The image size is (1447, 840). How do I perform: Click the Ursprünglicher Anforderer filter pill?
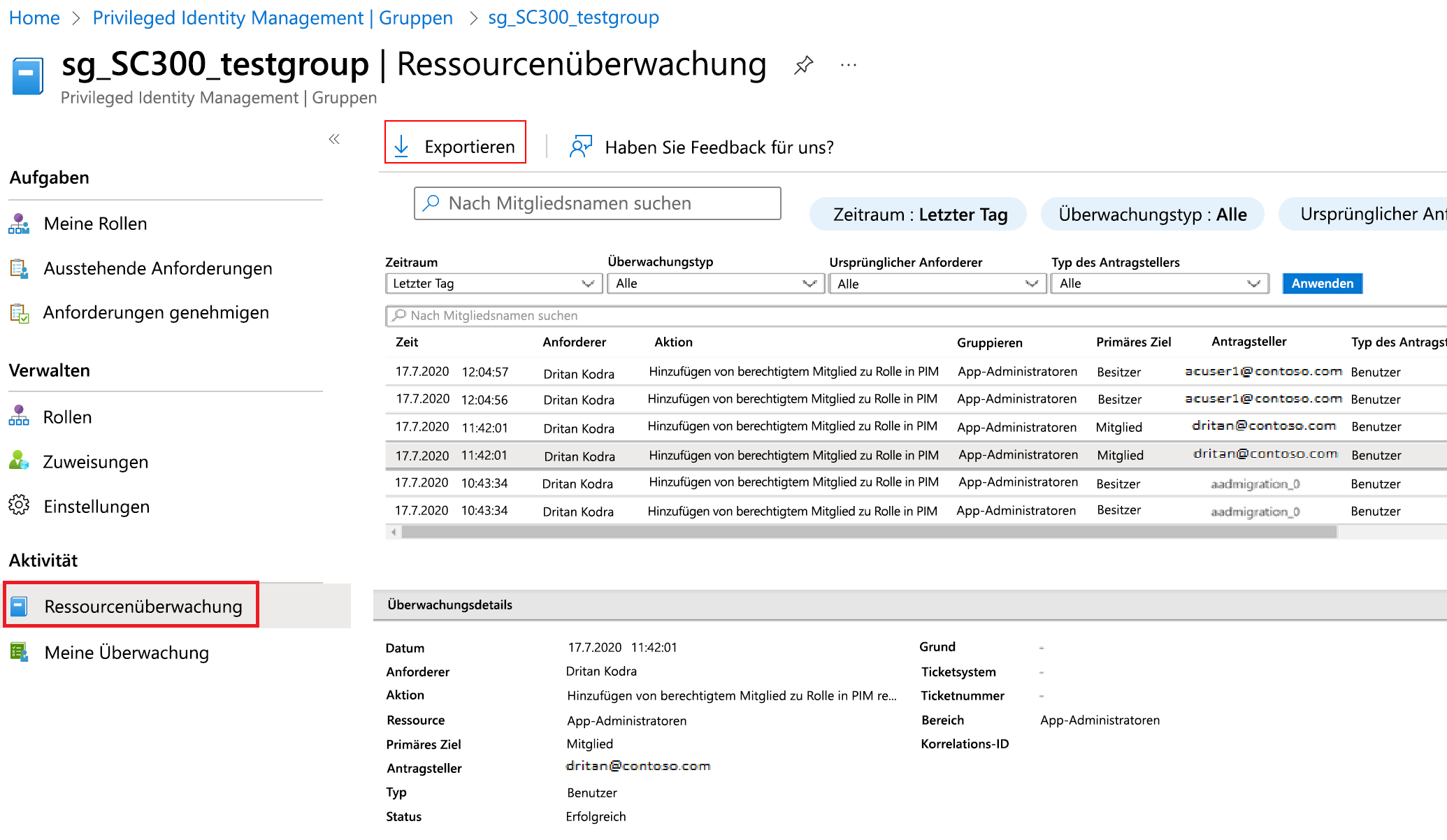1363,214
